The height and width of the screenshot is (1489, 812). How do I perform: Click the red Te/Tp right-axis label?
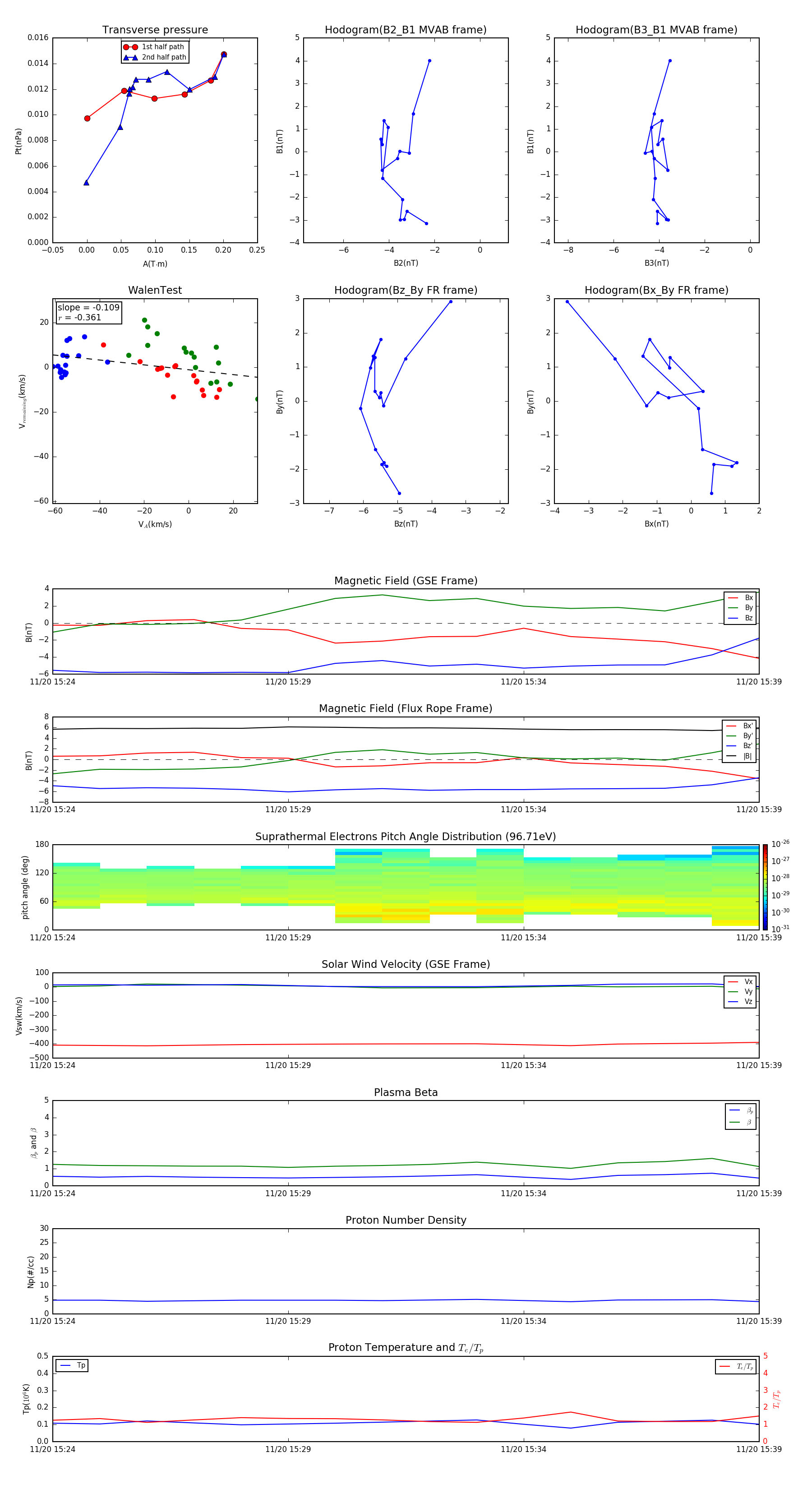click(776, 1399)
